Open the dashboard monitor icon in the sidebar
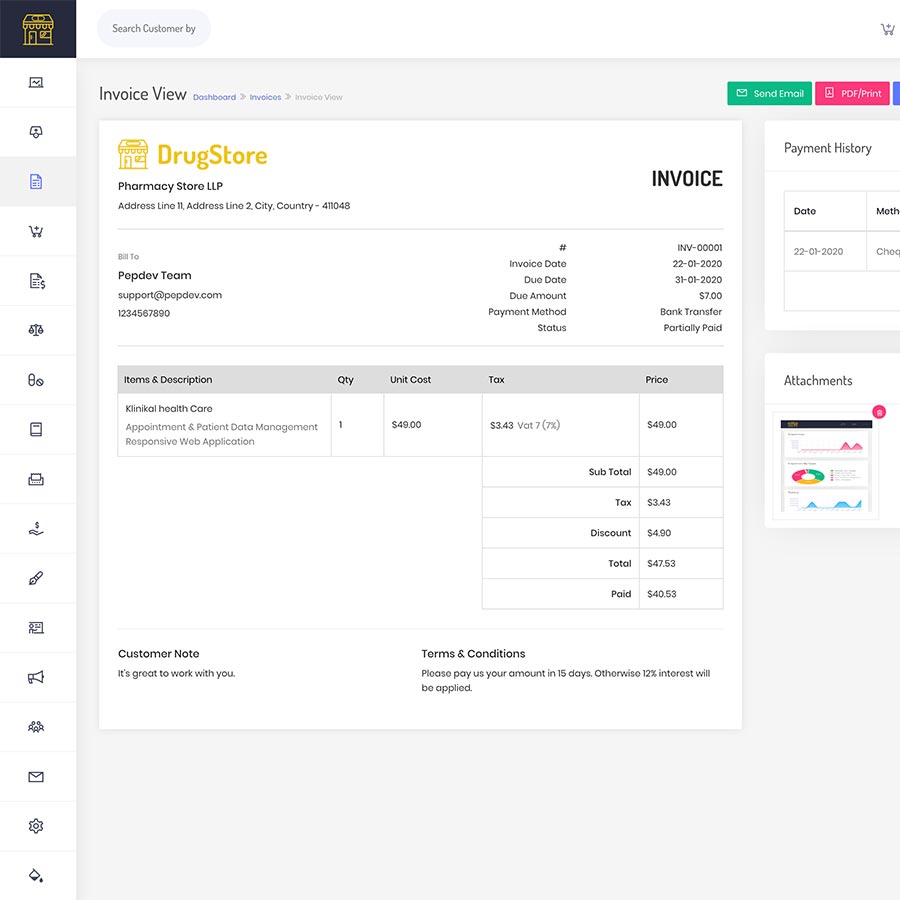 37,83
